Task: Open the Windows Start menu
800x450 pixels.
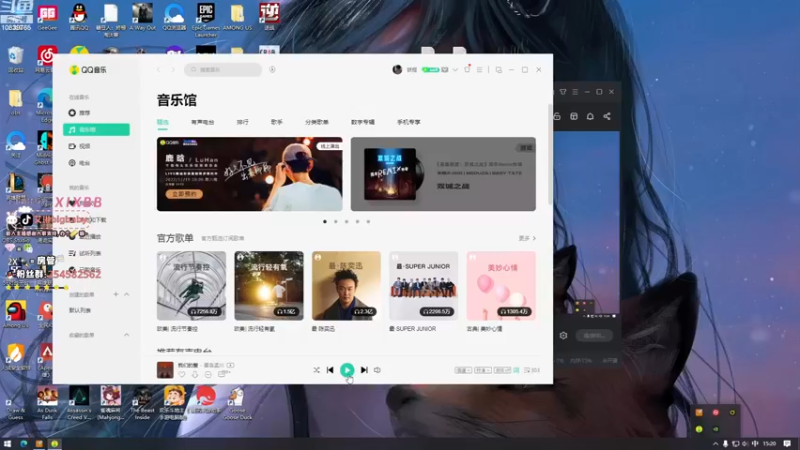Action: pos(7,444)
